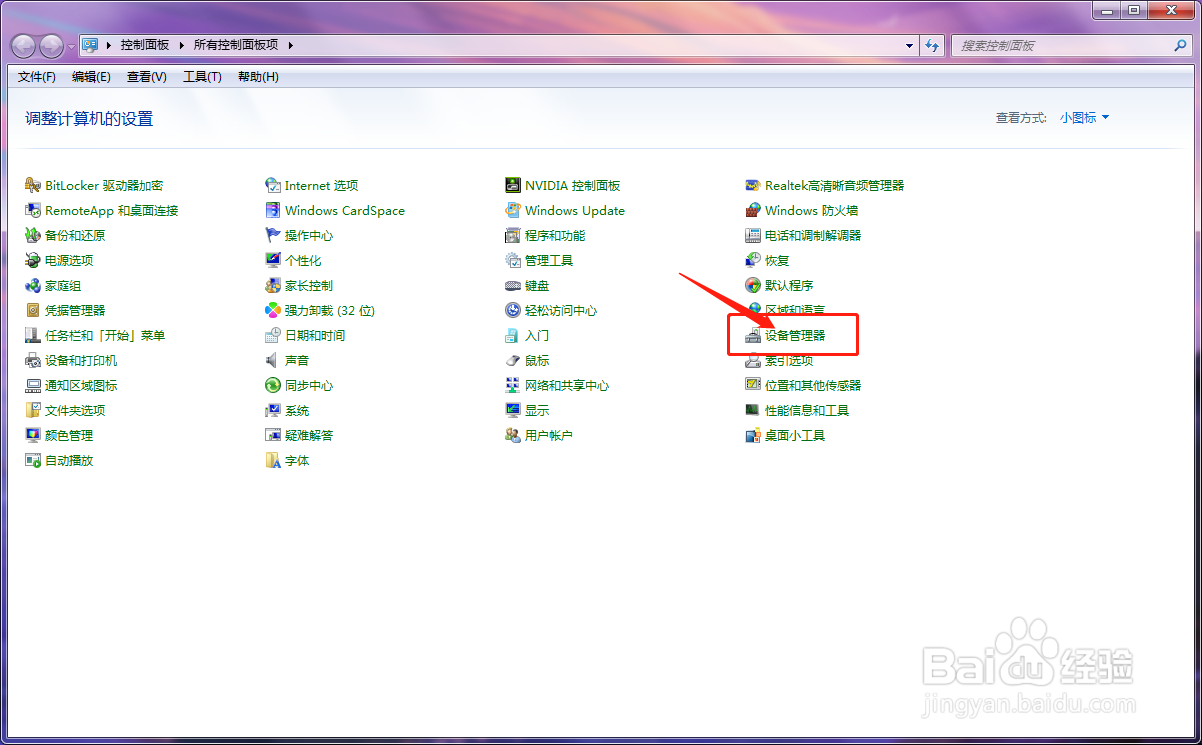Click the 声音 speaker icon
The image size is (1202, 745).
[x=273, y=360]
